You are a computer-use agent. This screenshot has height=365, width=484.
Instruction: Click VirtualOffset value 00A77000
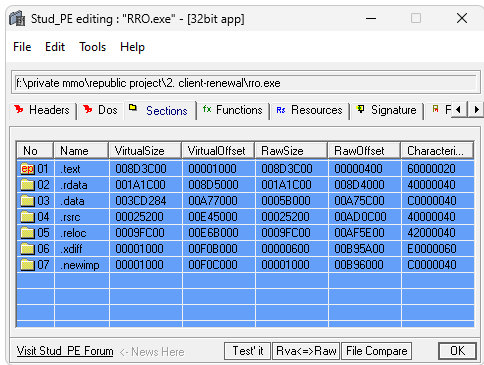pos(213,201)
